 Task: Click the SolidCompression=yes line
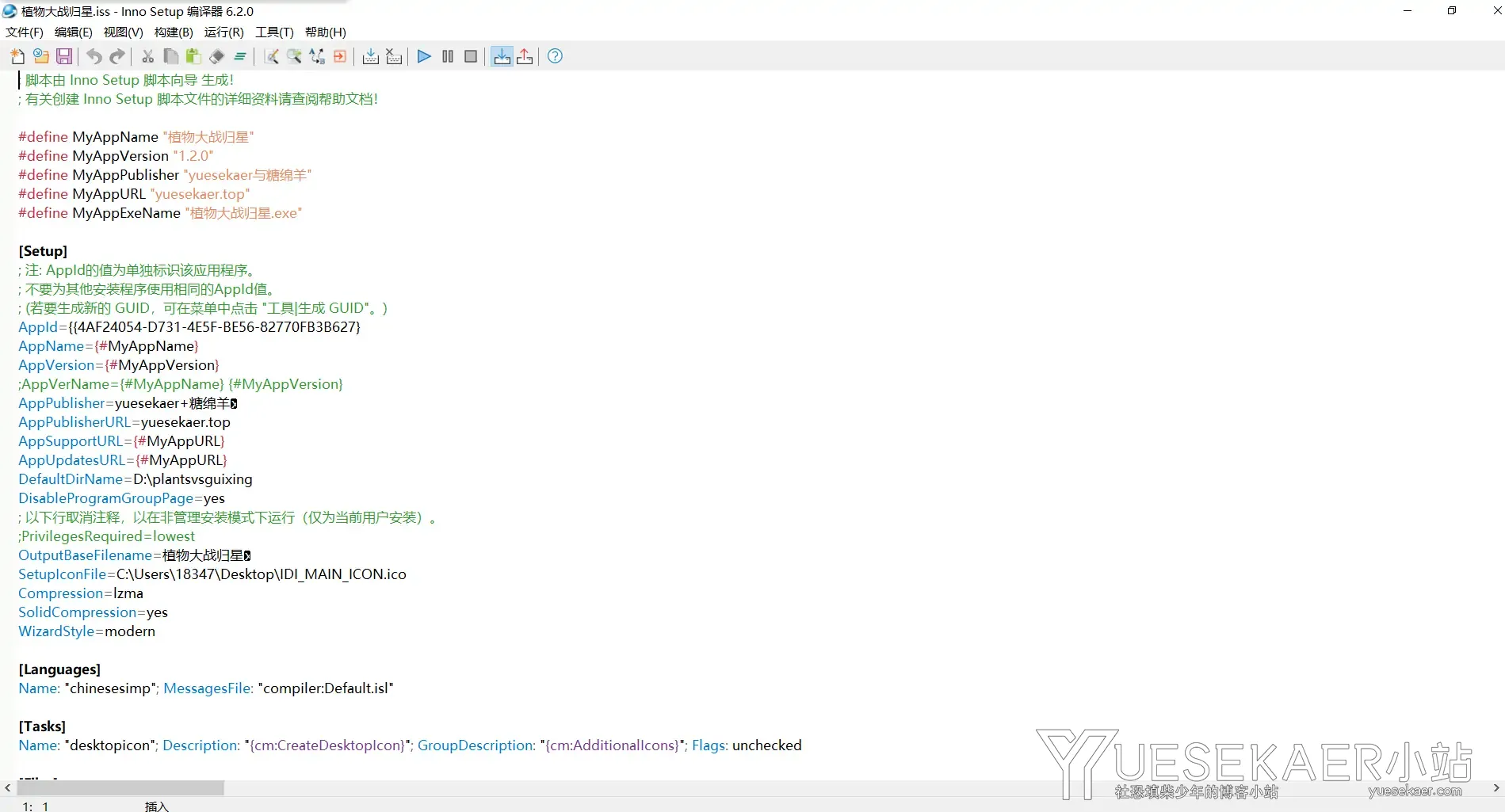tap(94, 612)
